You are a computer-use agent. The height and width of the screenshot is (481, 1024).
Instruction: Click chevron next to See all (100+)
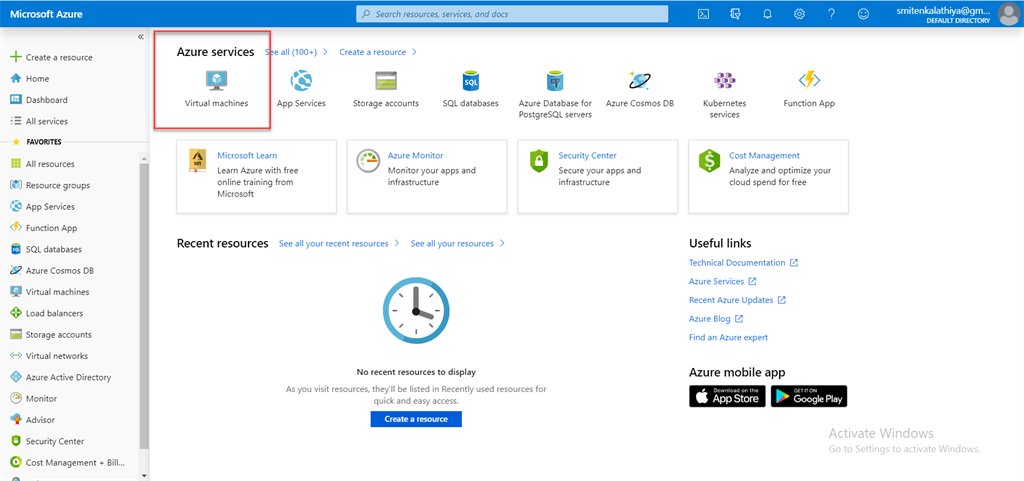325,52
